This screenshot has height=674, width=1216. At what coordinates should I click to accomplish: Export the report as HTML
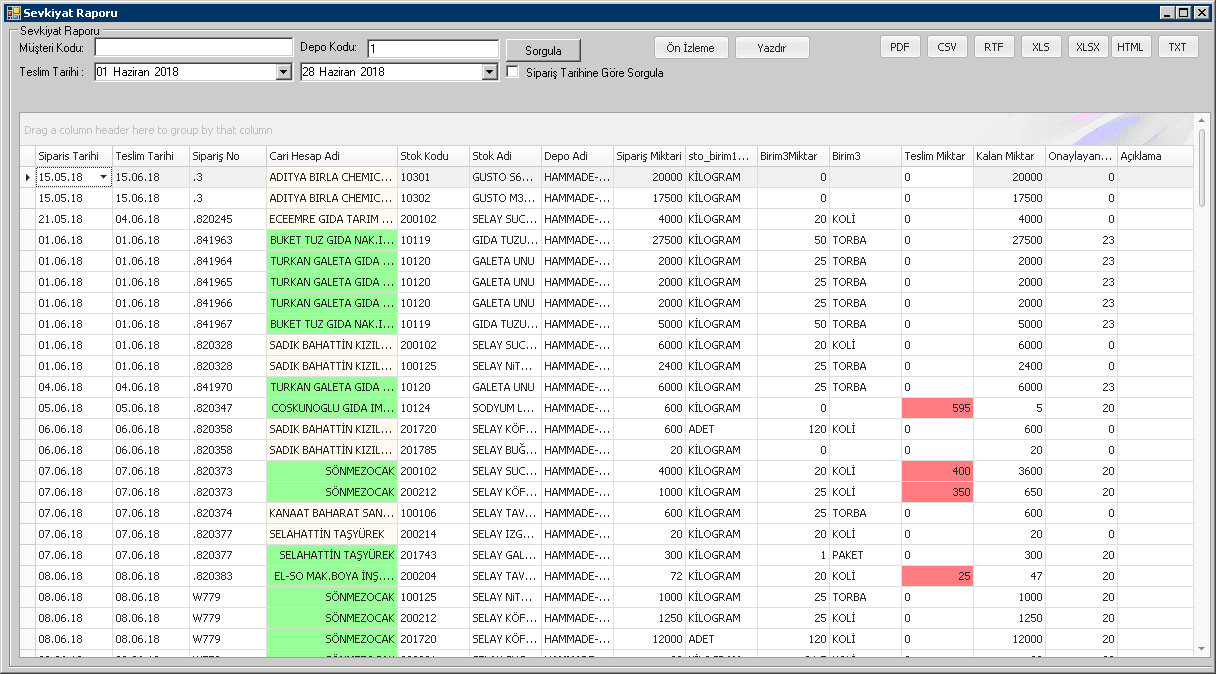click(x=1131, y=47)
